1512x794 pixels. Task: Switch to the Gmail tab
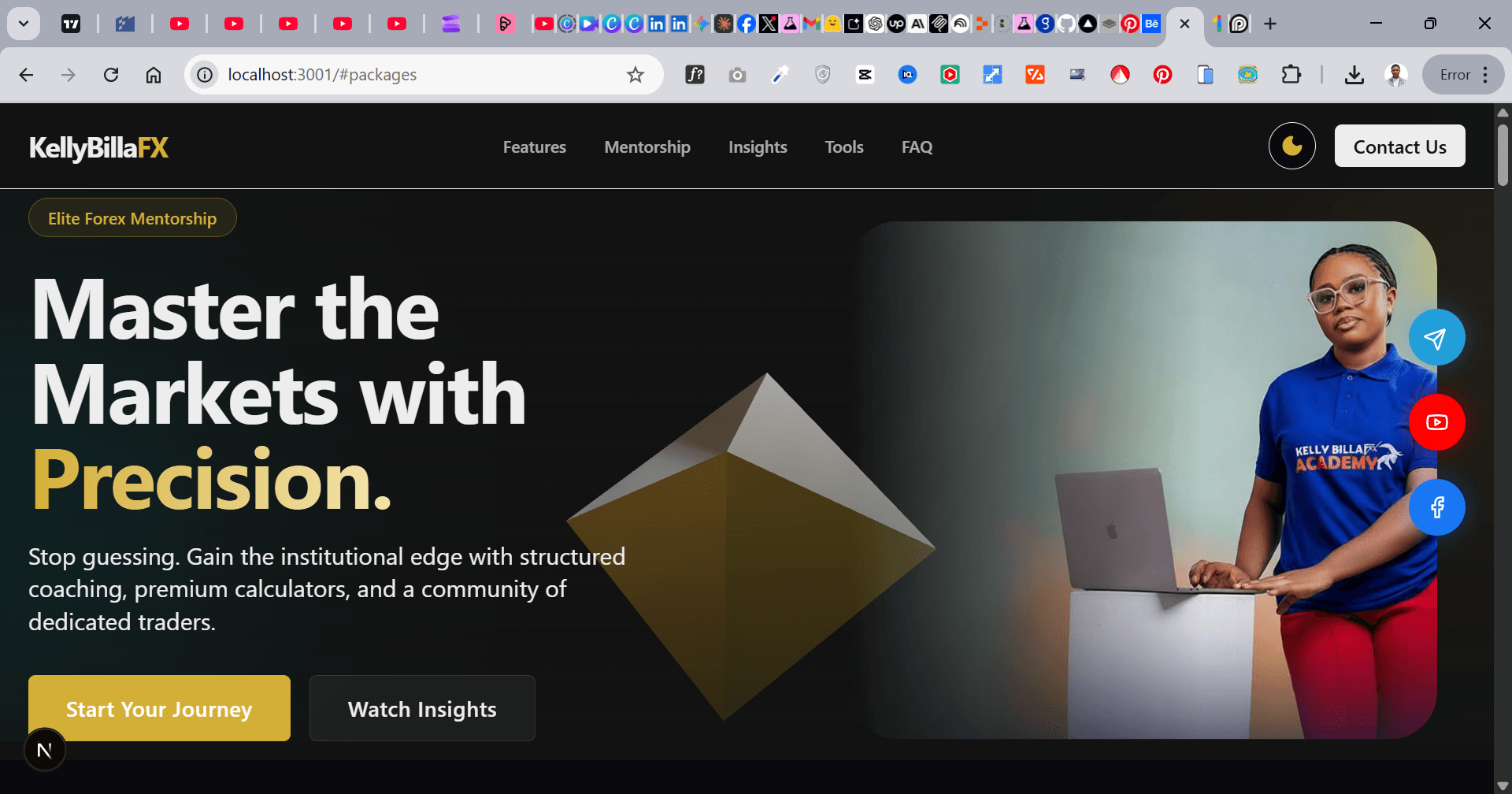click(811, 24)
